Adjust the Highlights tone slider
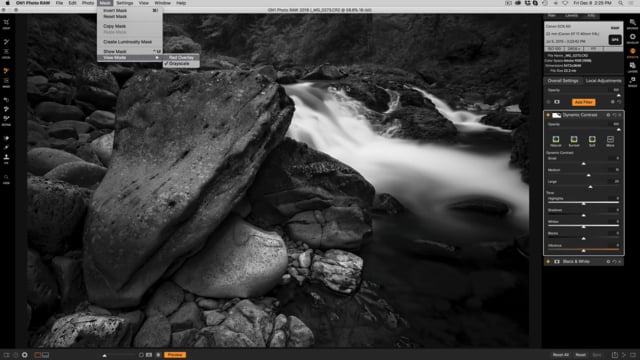Screen dimensions: 640x360 pyautogui.click(x=583, y=203)
